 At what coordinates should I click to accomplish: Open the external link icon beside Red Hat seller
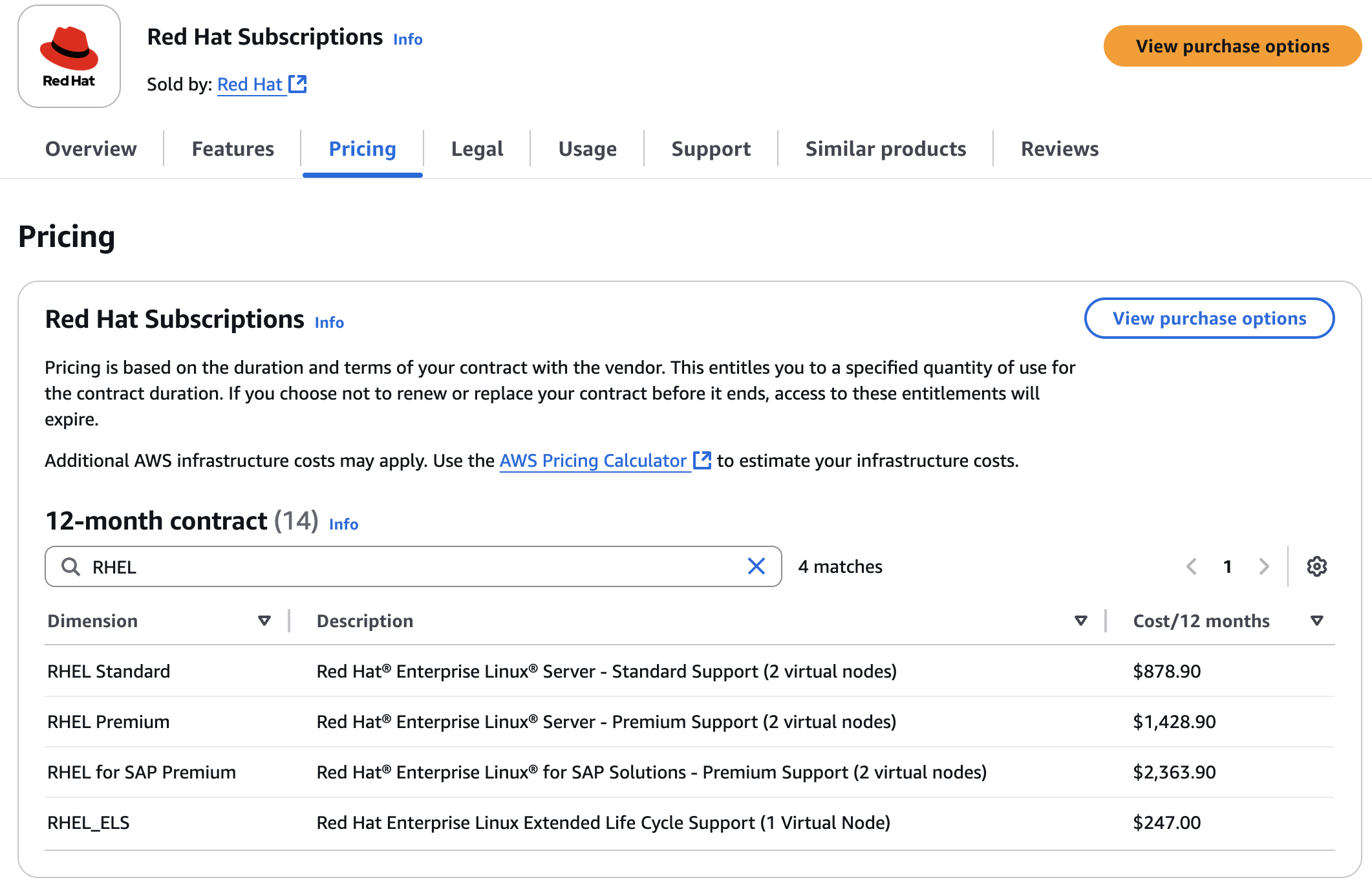[297, 84]
